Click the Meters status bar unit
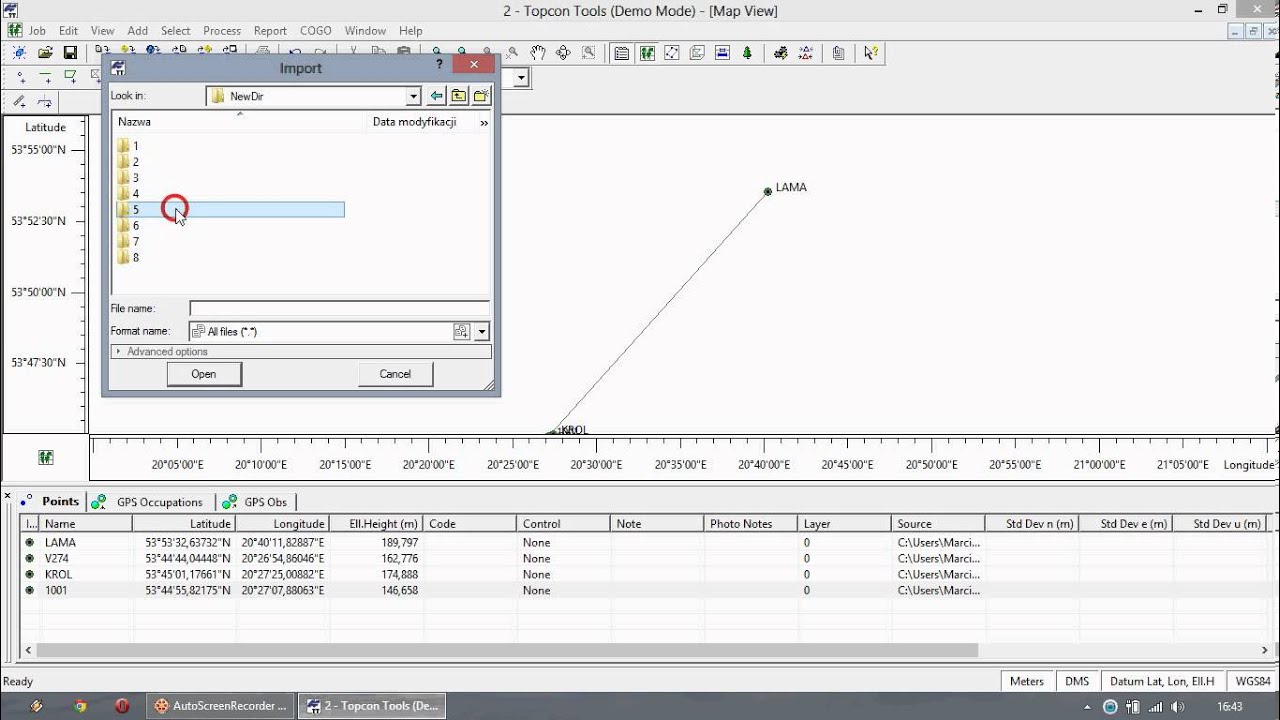Screen dimensions: 1280x720 click(x=1027, y=681)
